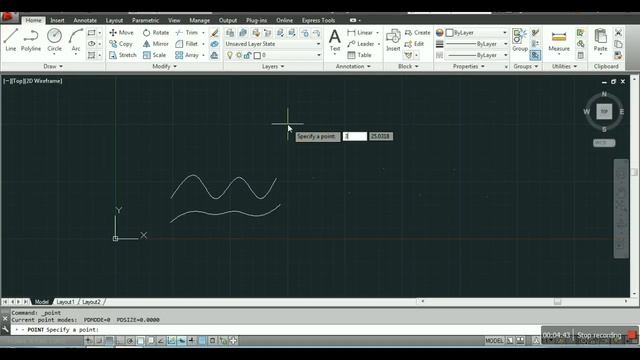640x360 pixels.
Task: Select the Line drawing tool
Action: click(11, 40)
